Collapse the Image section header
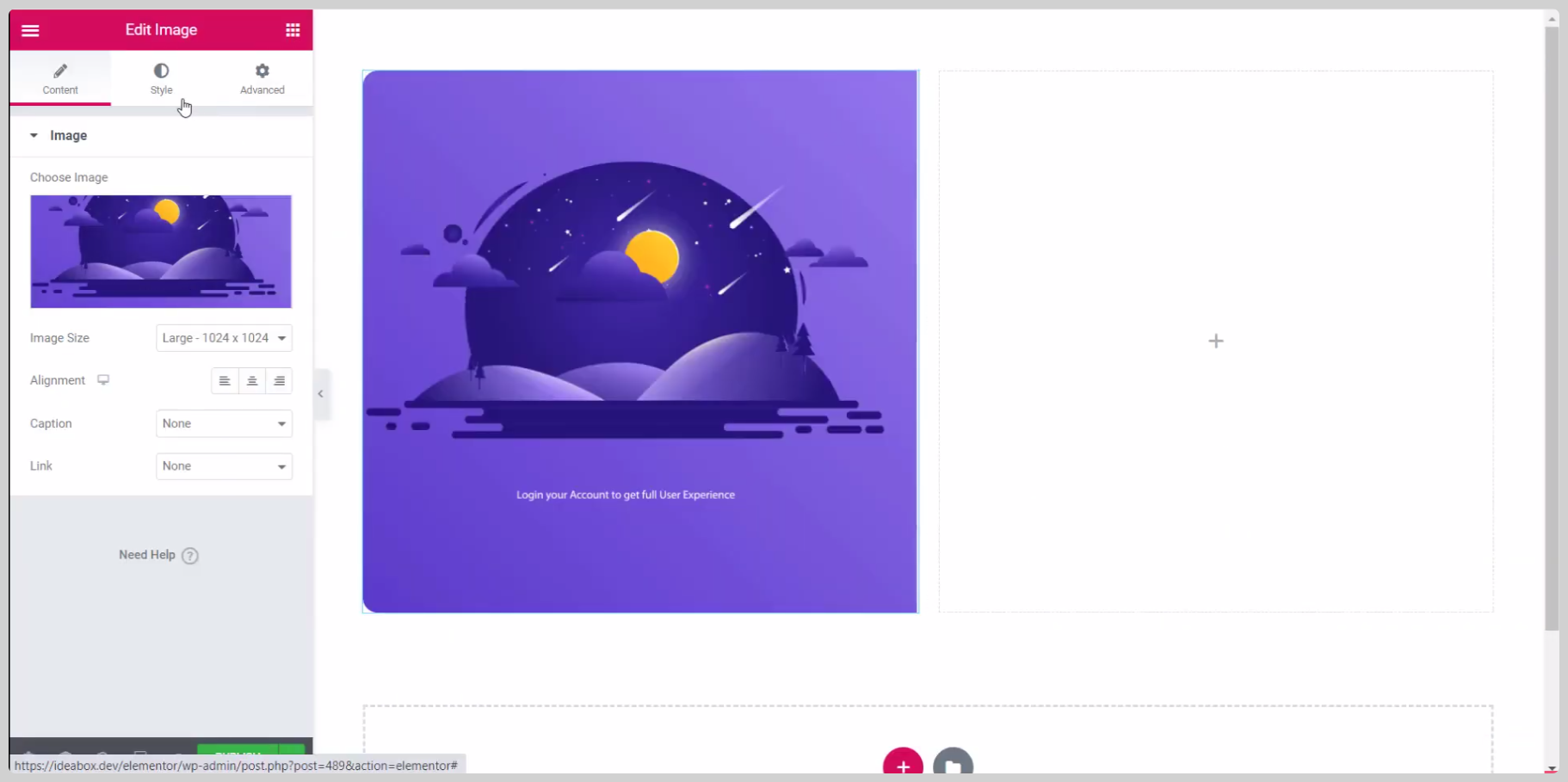This screenshot has height=782, width=1568. point(68,136)
